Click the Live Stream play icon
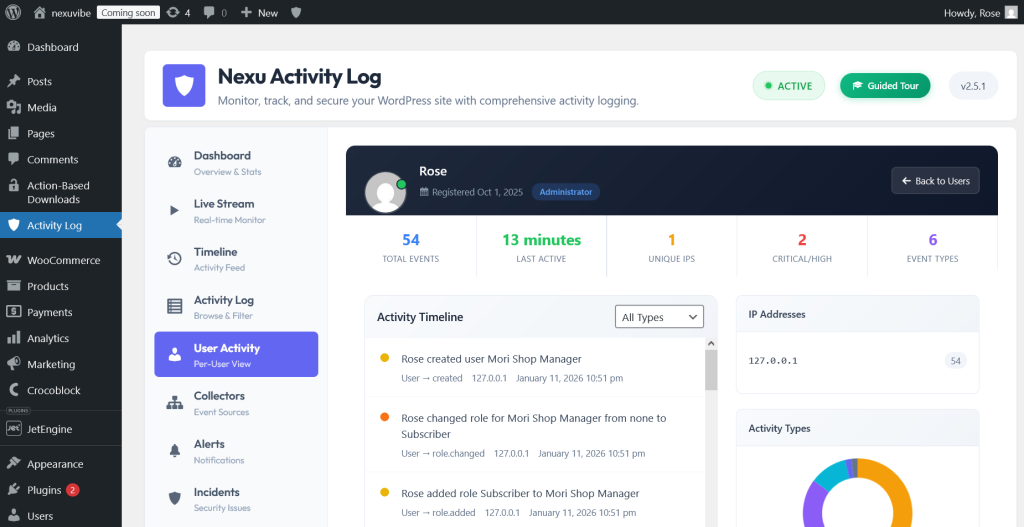 point(174,210)
